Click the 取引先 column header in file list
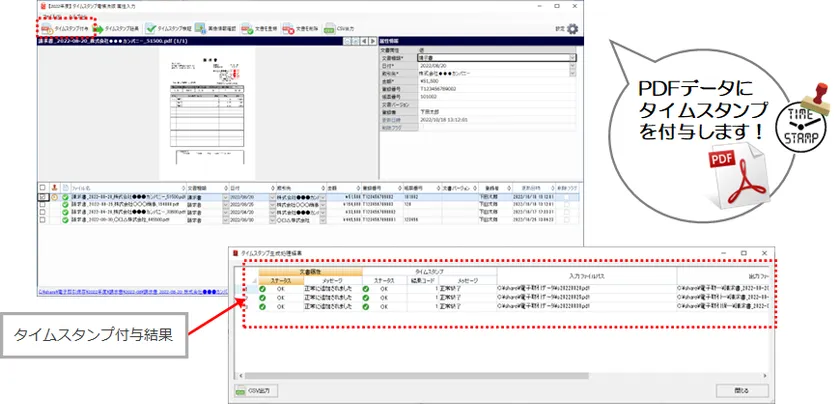The height and width of the screenshot is (404, 840). (x=285, y=187)
